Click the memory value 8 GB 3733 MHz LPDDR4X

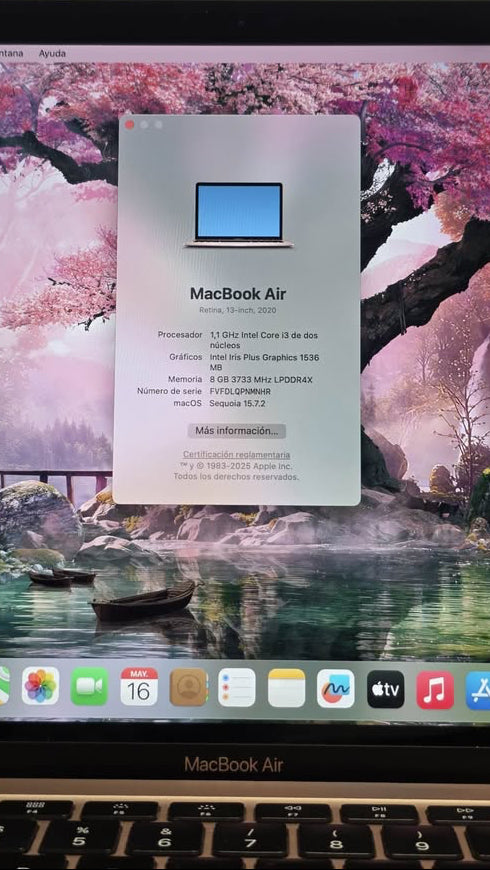pos(261,380)
